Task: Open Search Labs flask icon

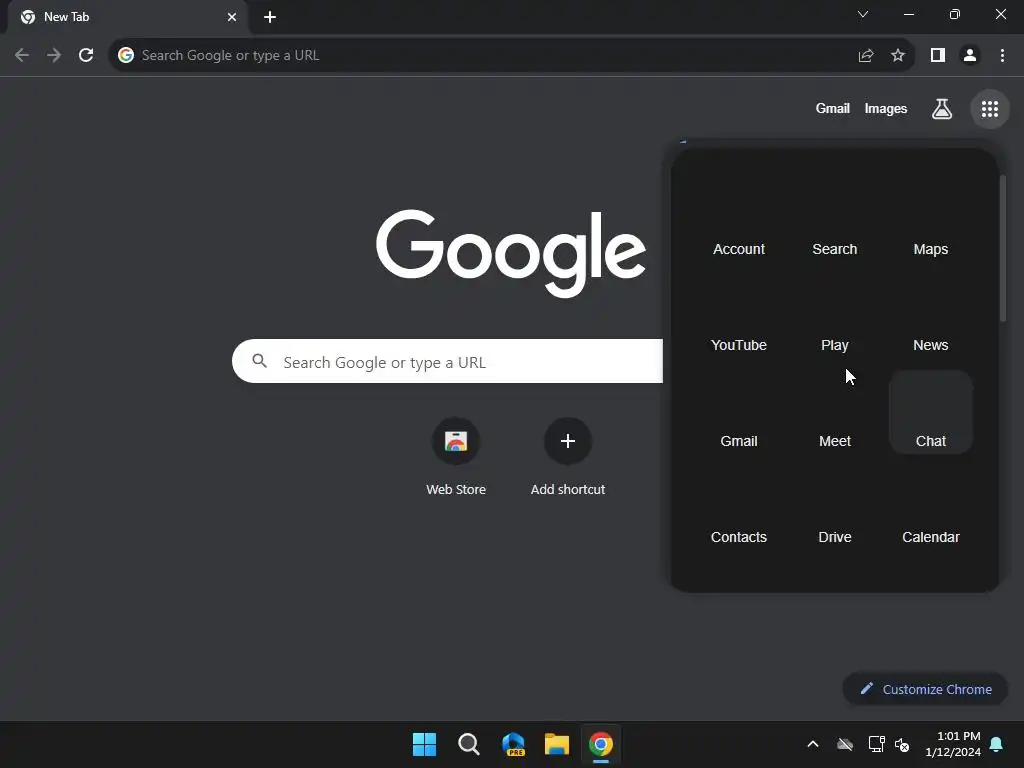Action: point(942,109)
